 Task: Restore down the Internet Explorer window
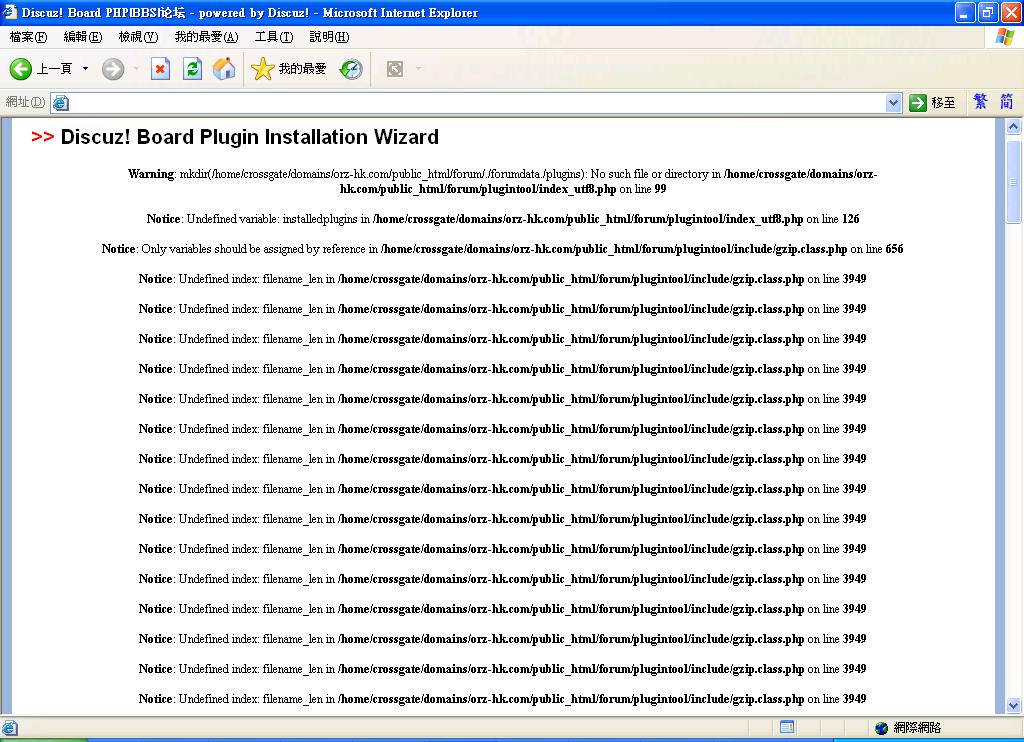click(x=987, y=12)
